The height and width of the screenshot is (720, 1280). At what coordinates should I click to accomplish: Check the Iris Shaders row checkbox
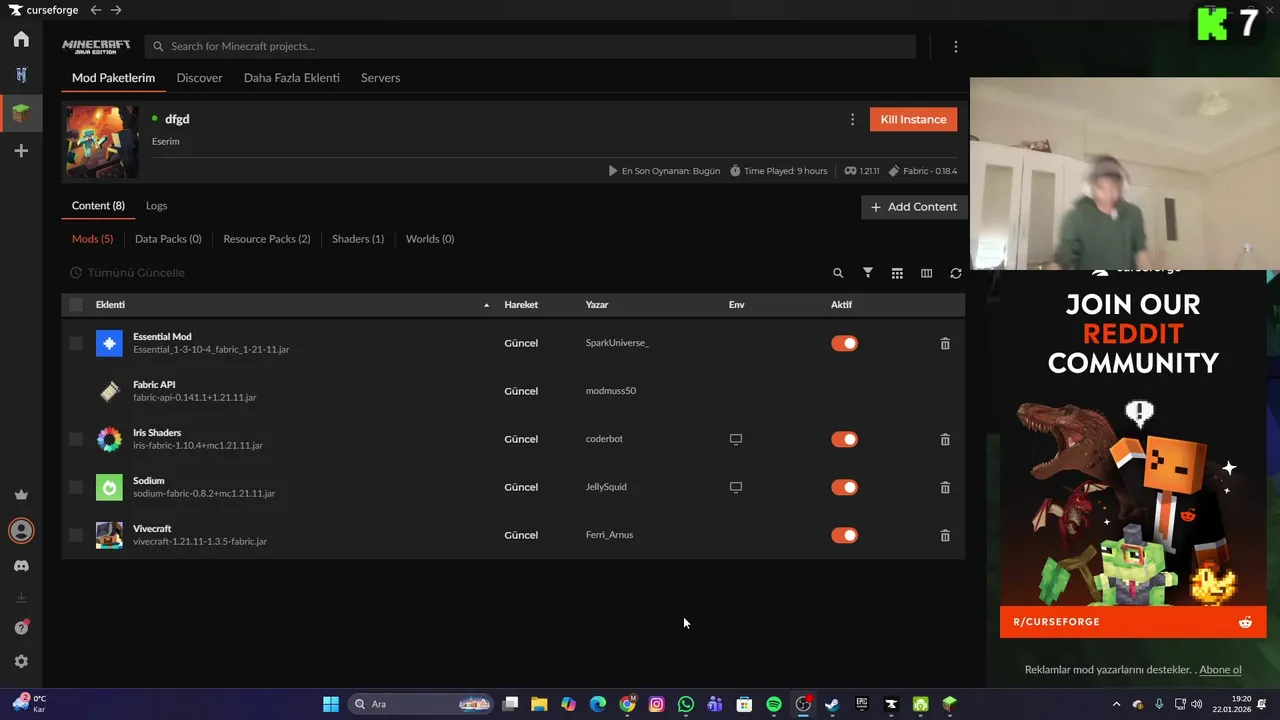76,439
